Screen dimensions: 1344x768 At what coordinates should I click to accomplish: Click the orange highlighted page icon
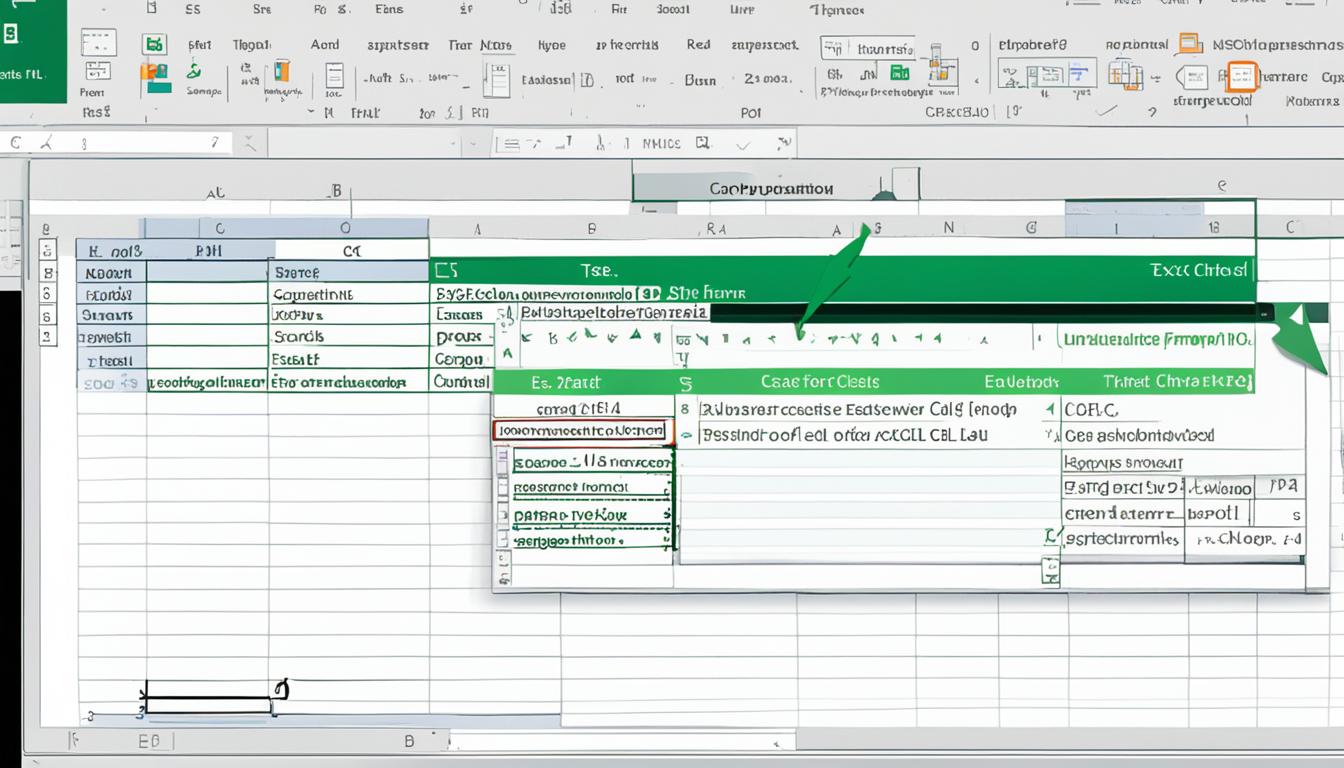coord(1241,77)
